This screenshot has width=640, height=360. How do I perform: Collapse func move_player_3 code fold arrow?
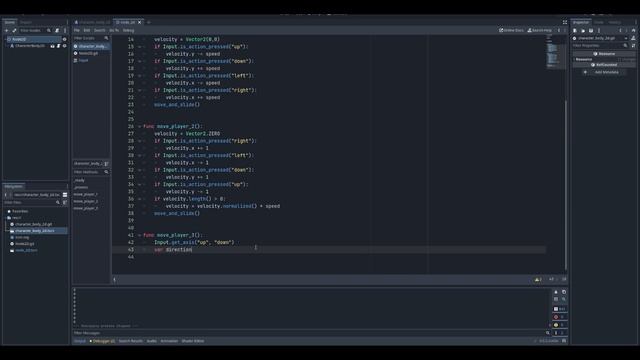pos(139,235)
